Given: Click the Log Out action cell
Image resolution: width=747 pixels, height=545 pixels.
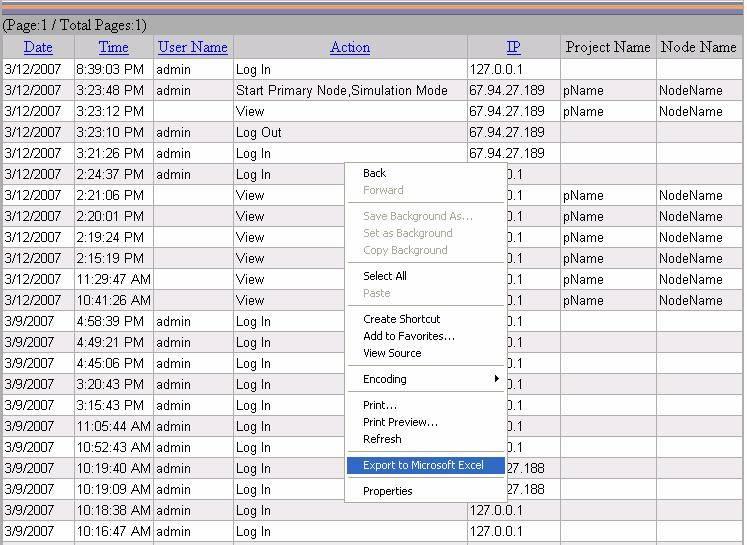Looking at the screenshot, I should pyautogui.click(x=259, y=132).
